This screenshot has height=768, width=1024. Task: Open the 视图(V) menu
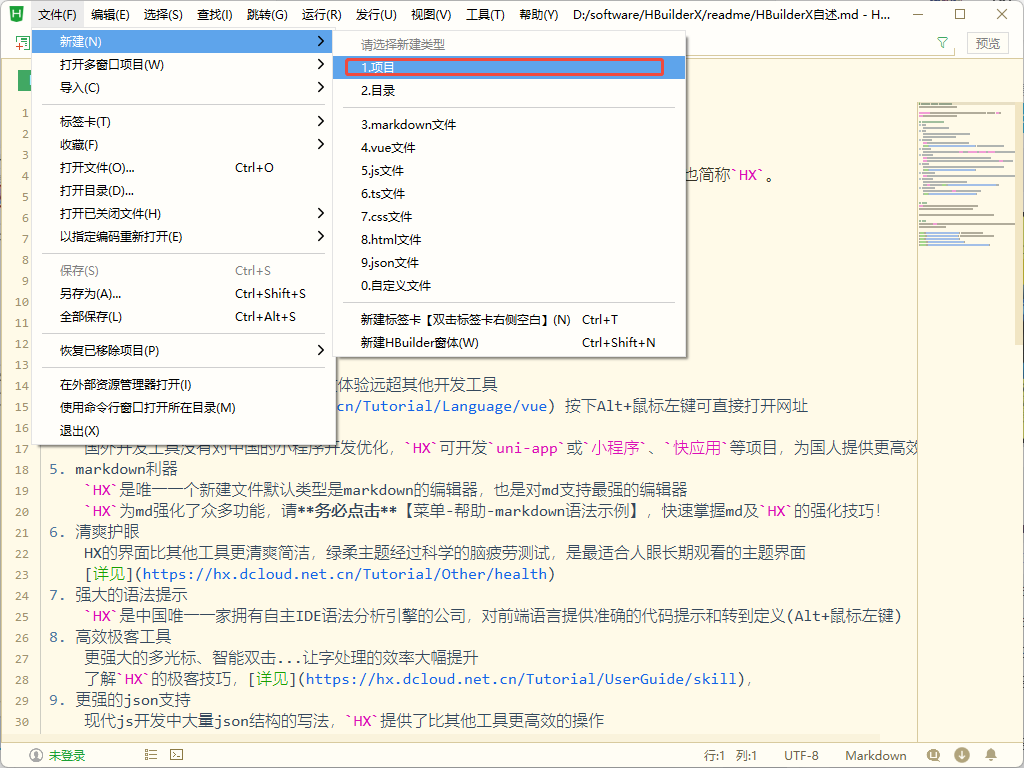[431, 14]
